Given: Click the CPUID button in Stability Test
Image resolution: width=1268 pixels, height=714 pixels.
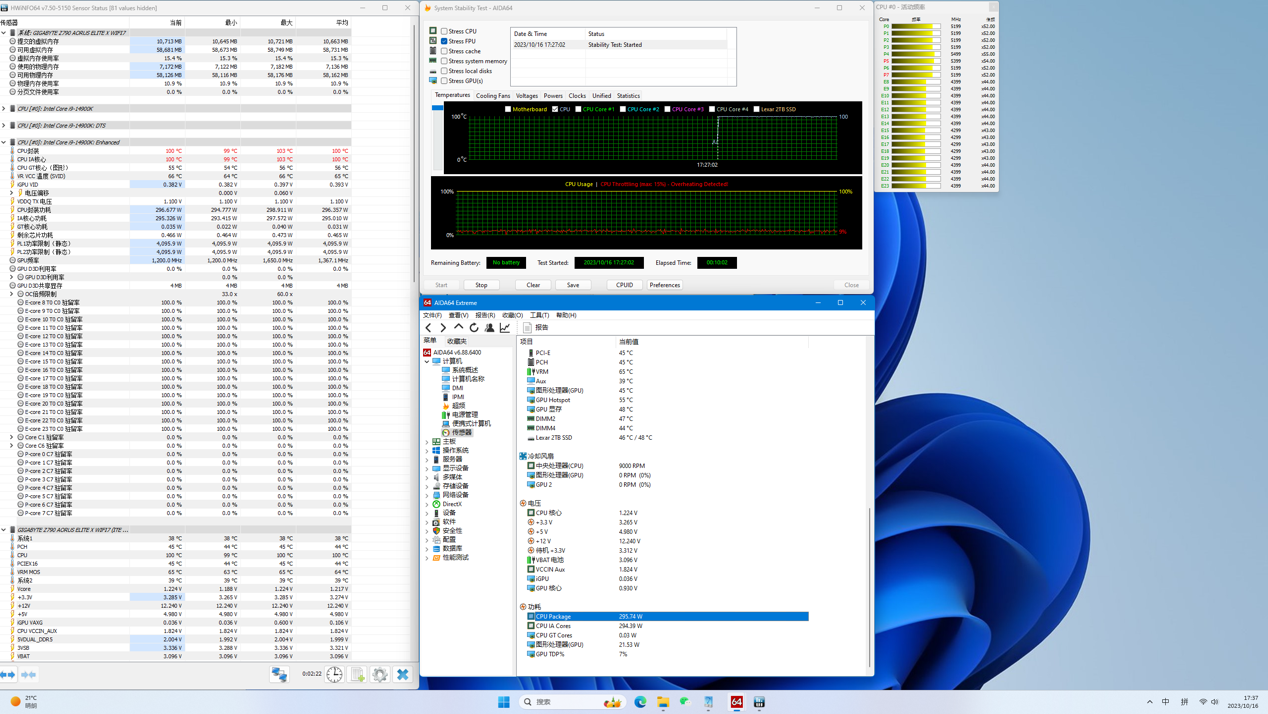Looking at the screenshot, I should (624, 285).
